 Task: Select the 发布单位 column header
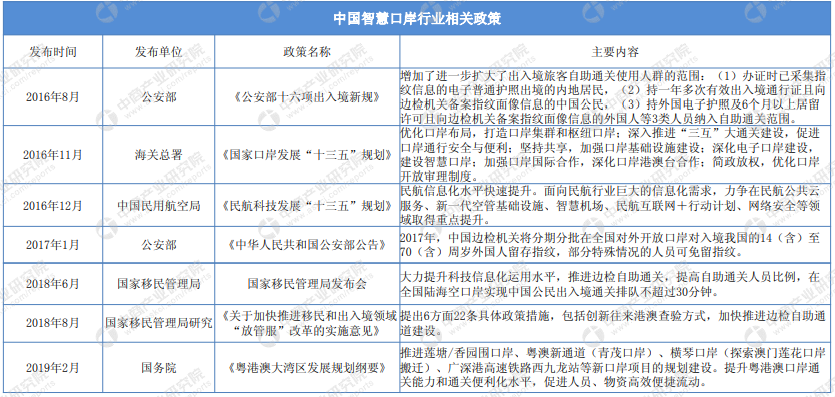158,52
